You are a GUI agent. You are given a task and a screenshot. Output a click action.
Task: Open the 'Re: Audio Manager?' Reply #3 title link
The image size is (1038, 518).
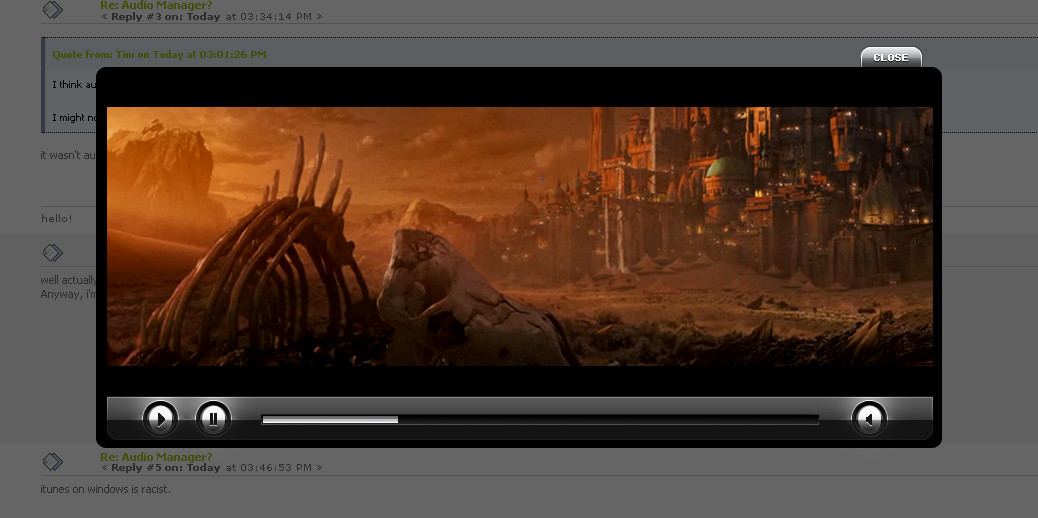(156, 5)
